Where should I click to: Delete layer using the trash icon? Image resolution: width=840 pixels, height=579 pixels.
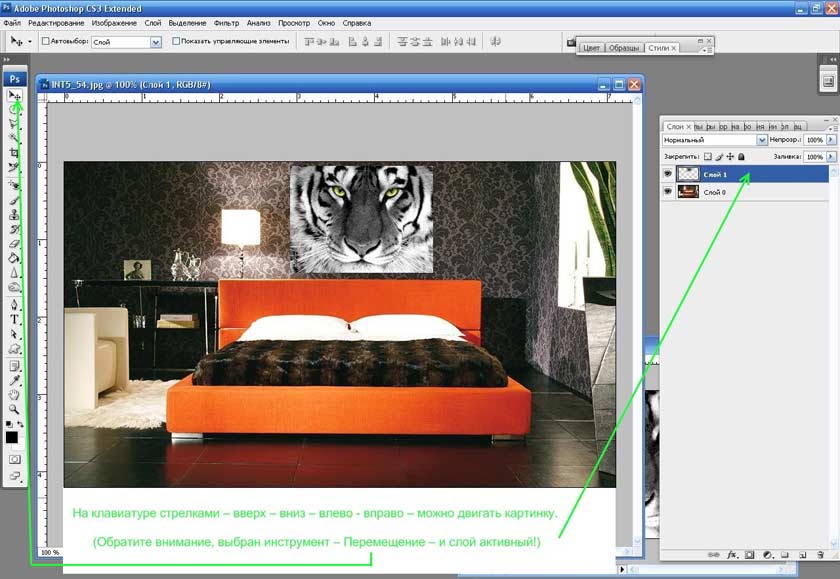820,553
